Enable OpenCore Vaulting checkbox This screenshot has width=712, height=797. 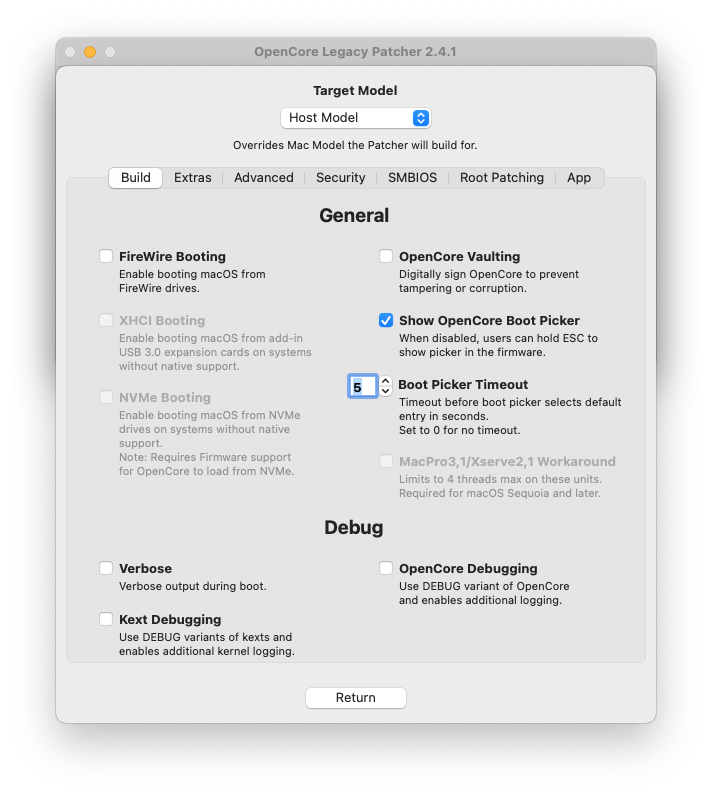[x=386, y=257]
